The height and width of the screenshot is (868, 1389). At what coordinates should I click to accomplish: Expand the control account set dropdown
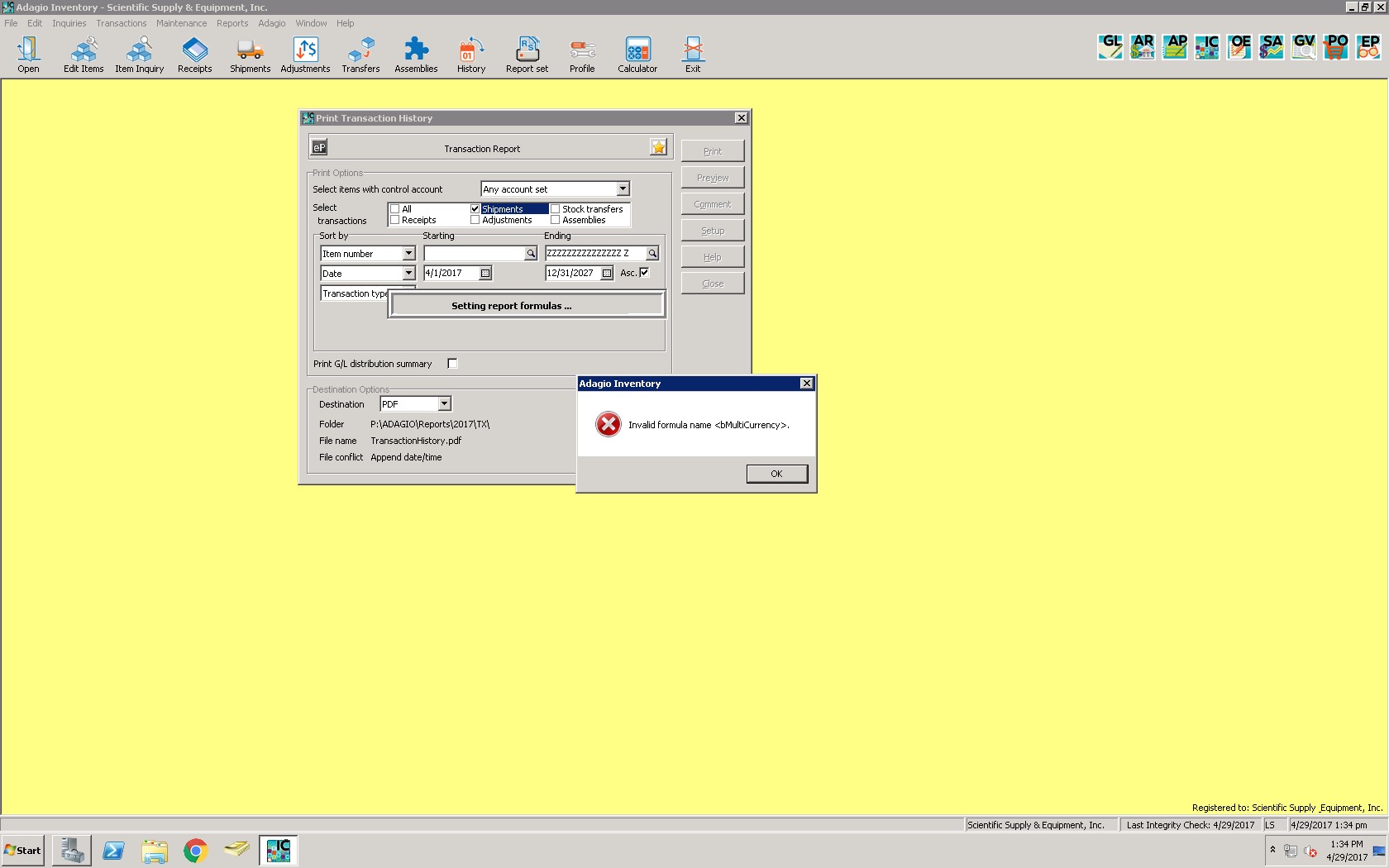[x=623, y=189]
